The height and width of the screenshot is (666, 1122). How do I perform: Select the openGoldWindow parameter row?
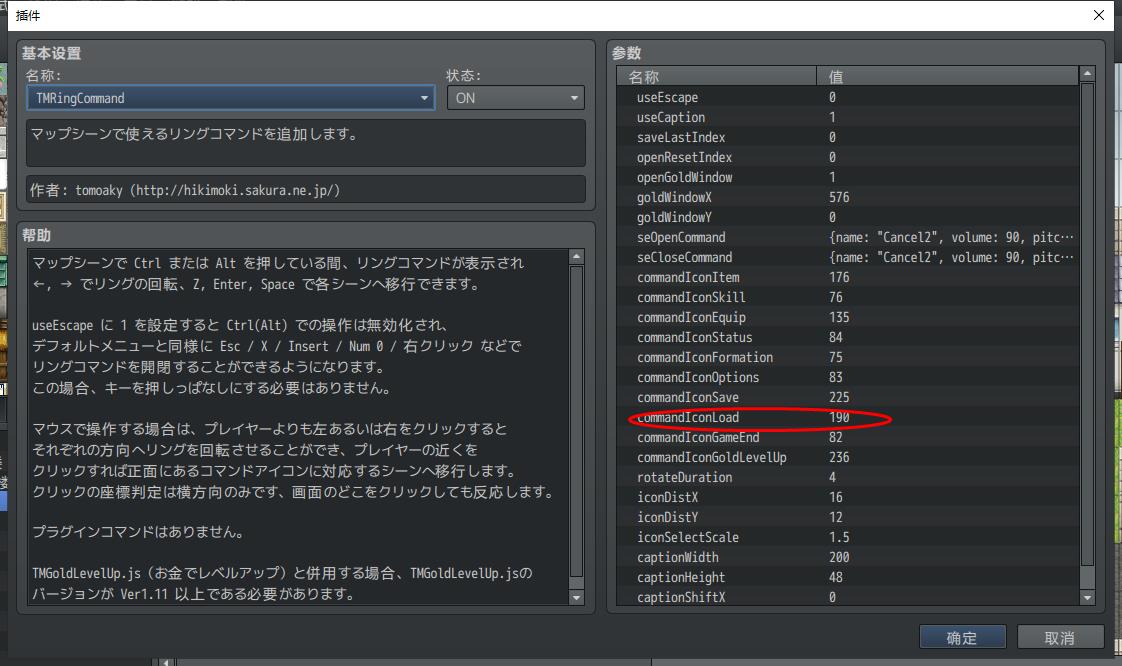point(848,177)
